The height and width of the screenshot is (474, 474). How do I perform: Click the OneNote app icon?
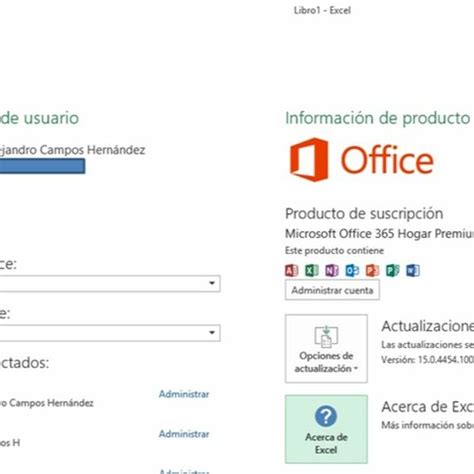(x=332, y=270)
